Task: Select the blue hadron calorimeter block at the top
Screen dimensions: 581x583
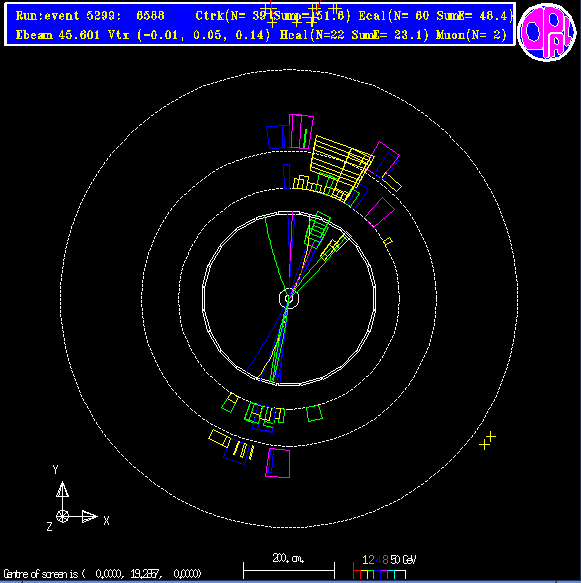Action: tap(278, 137)
